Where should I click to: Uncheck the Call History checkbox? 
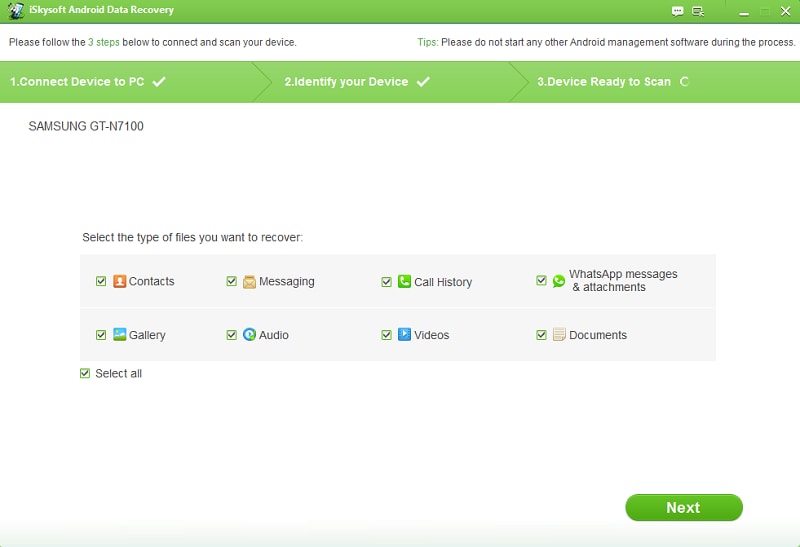tap(386, 282)
